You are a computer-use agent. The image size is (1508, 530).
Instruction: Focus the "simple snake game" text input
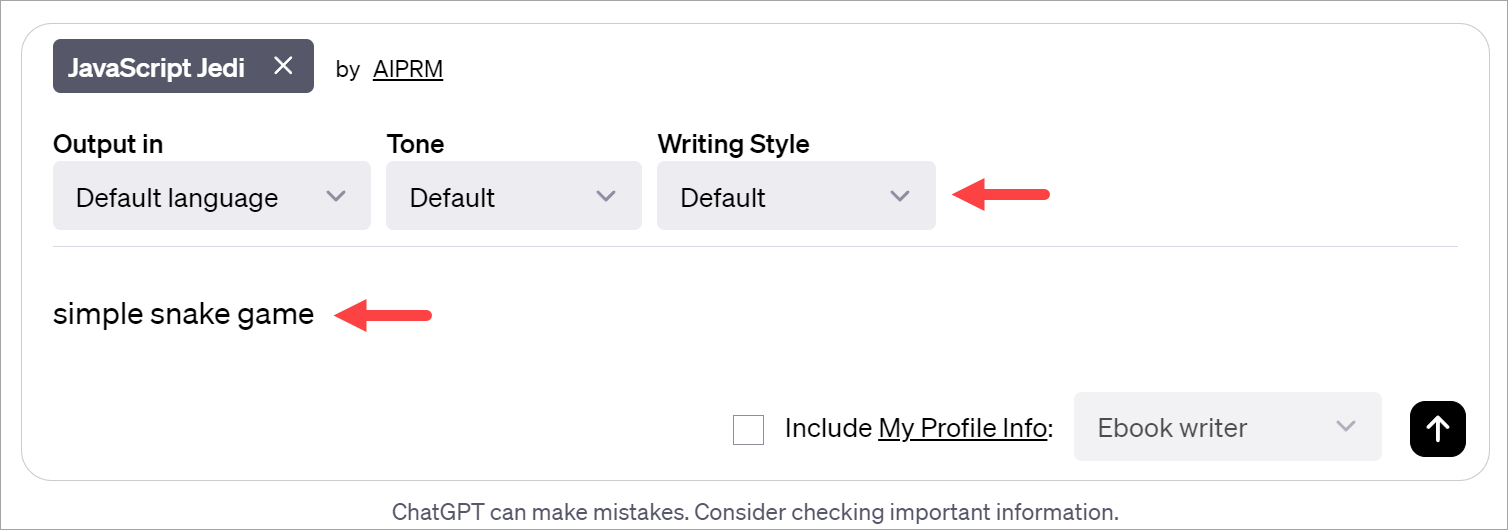click(183, 315)
